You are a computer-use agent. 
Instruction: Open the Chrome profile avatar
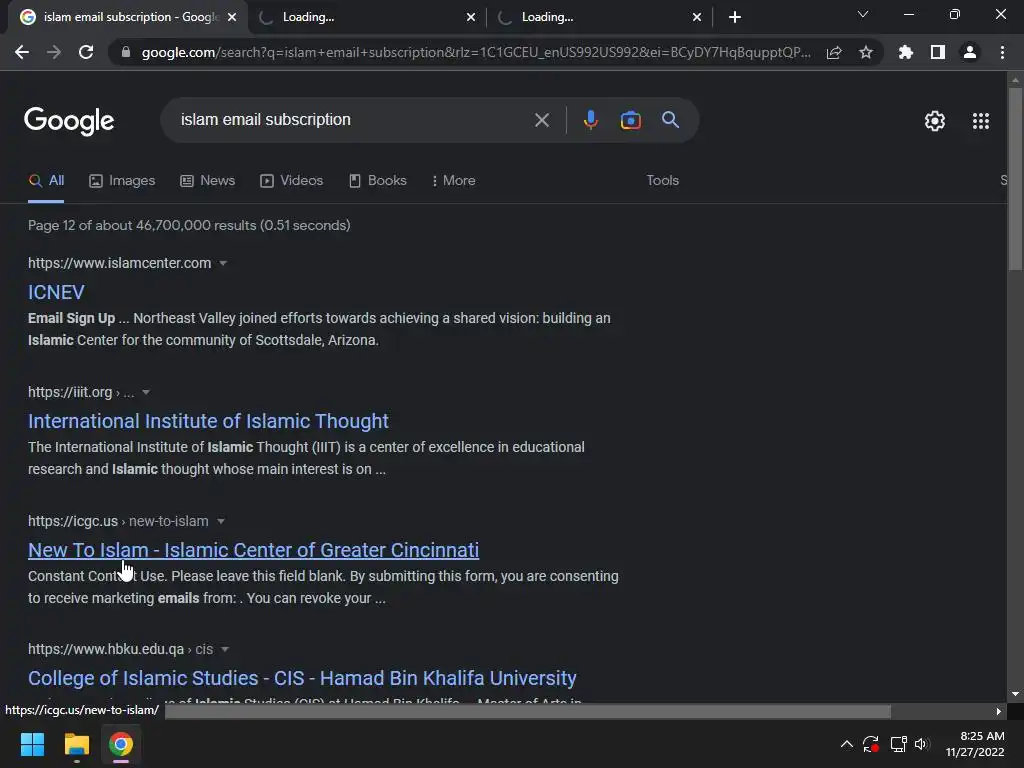(970, 52)
